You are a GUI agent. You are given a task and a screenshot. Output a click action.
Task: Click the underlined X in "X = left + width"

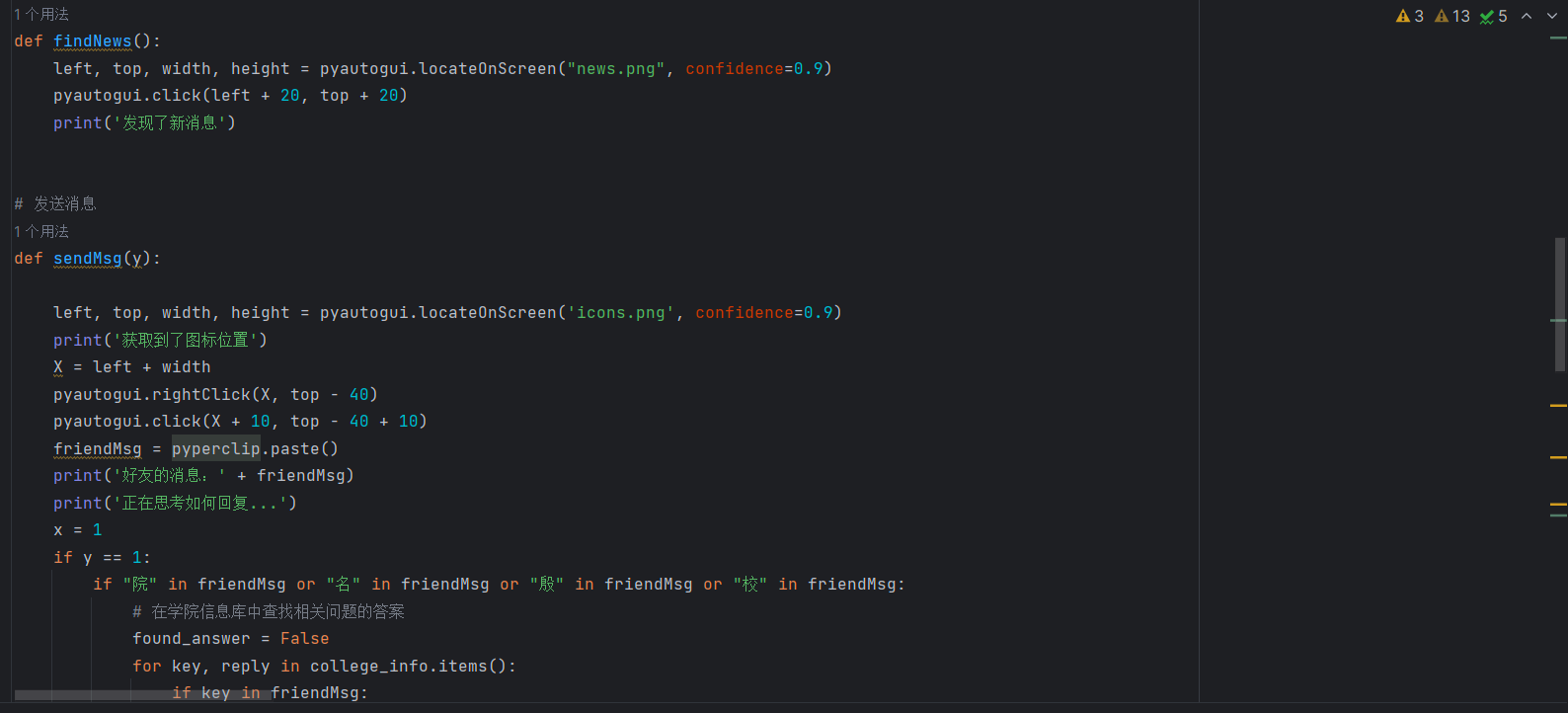[58, 367]
